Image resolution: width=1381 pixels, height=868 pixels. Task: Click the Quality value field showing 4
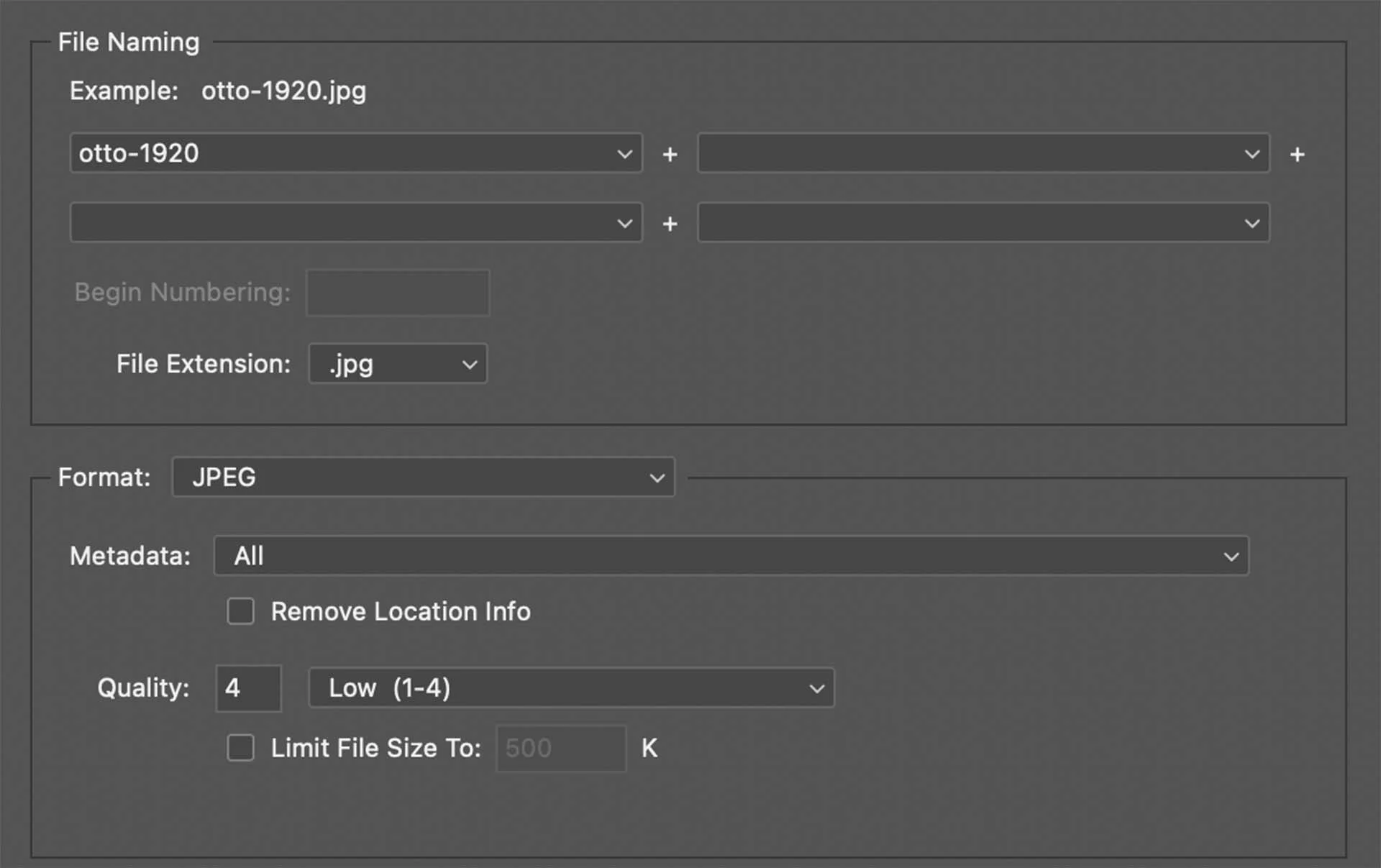point(247,687)
